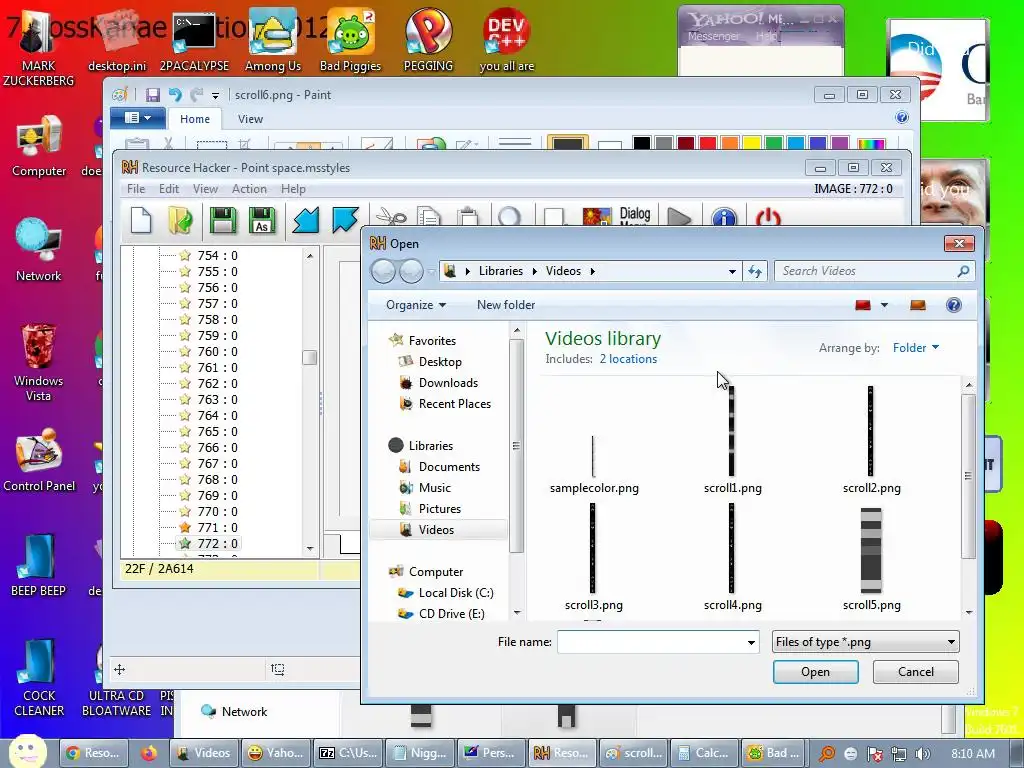
Task: Pick the yellow color swatch in Paint
Action: tap(752, 143)
